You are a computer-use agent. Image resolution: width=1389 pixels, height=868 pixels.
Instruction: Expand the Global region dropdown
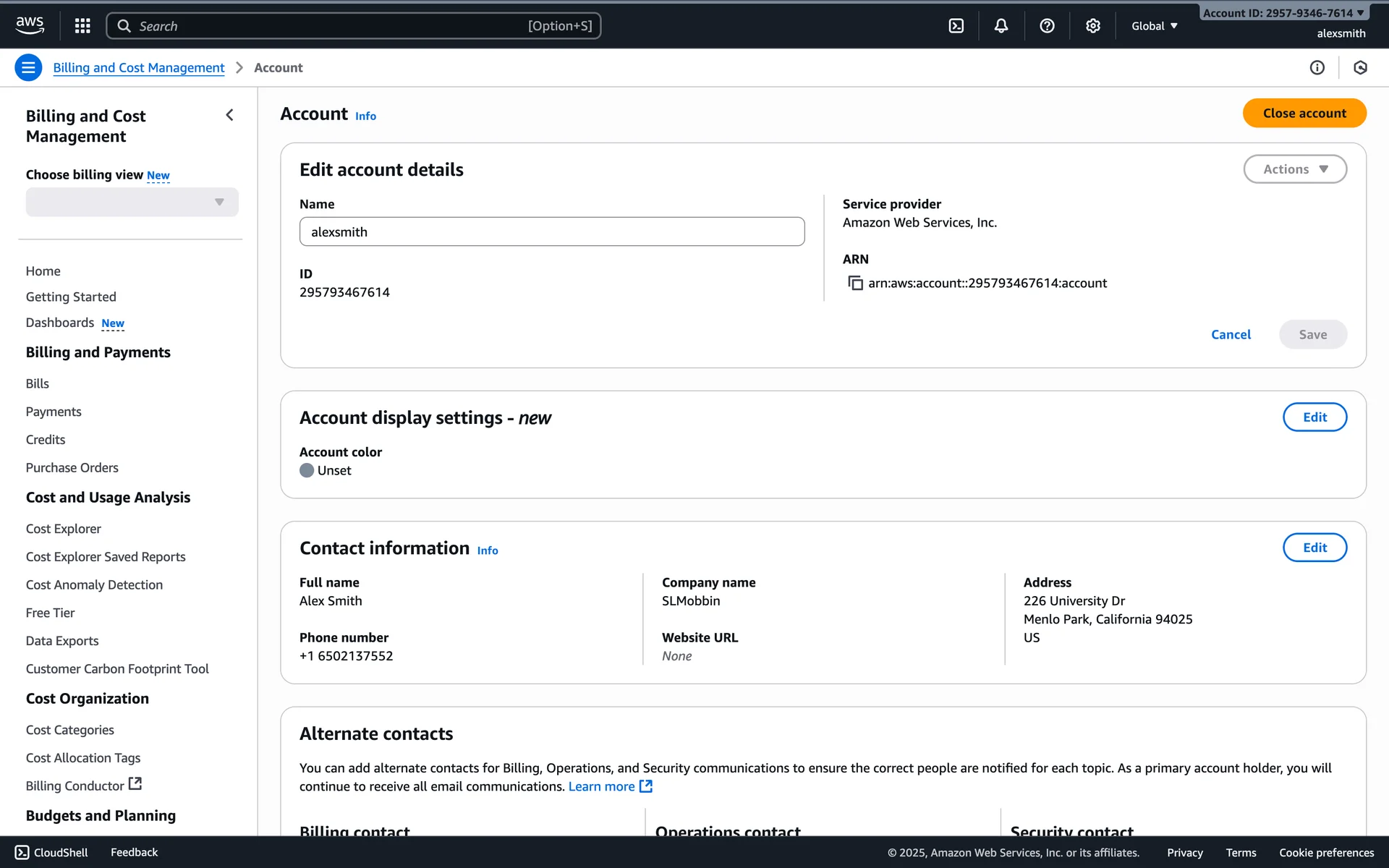pyautogui.click(x=1154, y=26)
